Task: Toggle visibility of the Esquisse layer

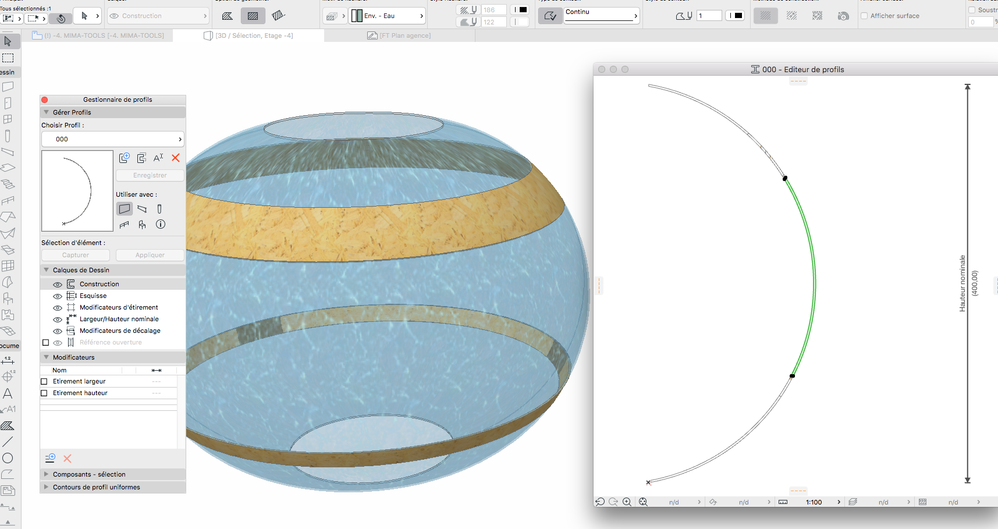Action: click(57, 296)
